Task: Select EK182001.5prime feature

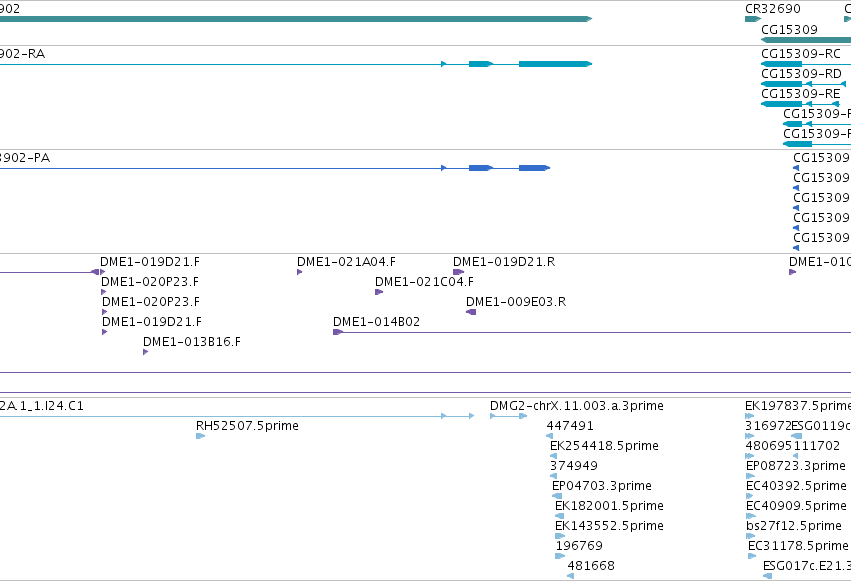Action: [x=609, y=506]
